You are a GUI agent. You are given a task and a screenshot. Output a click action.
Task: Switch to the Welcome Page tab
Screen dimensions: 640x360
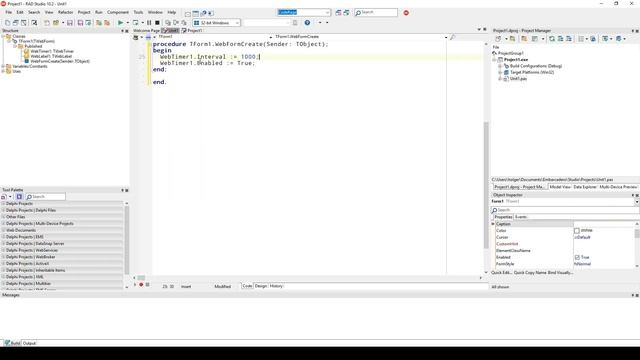(147, 31)
